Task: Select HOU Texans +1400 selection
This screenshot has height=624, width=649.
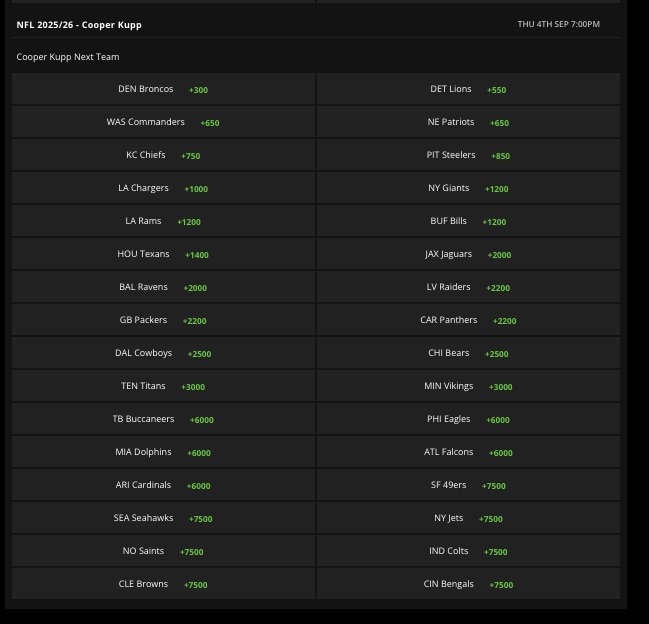Action: click(x=163, y=254)
